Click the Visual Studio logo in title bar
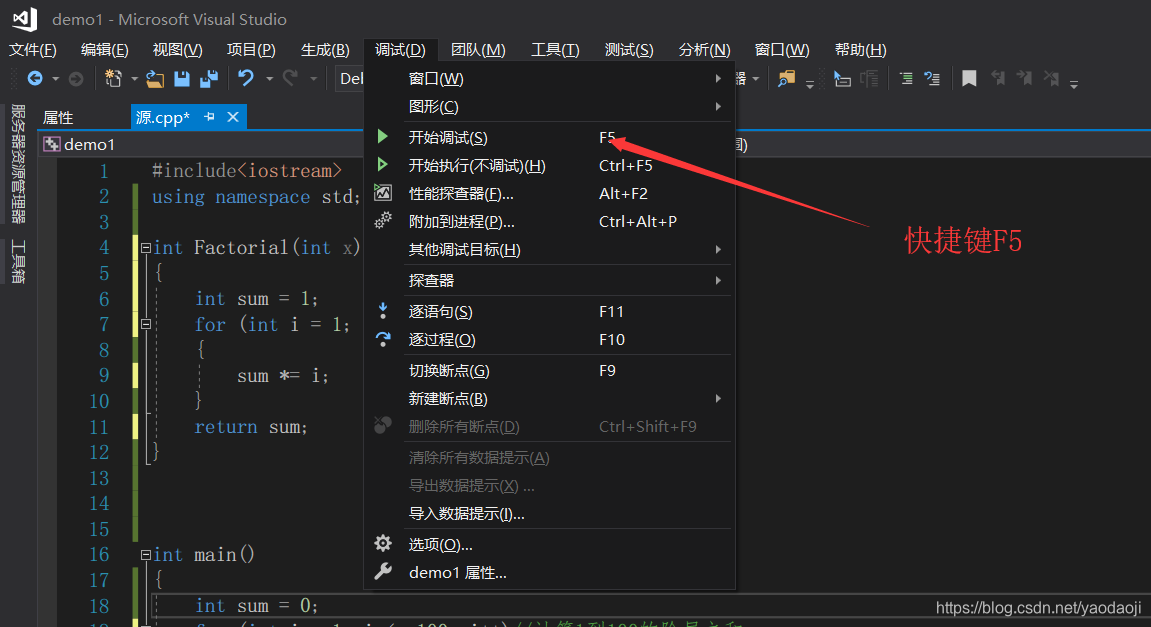The image size is (1151, 627). point(25,19)
